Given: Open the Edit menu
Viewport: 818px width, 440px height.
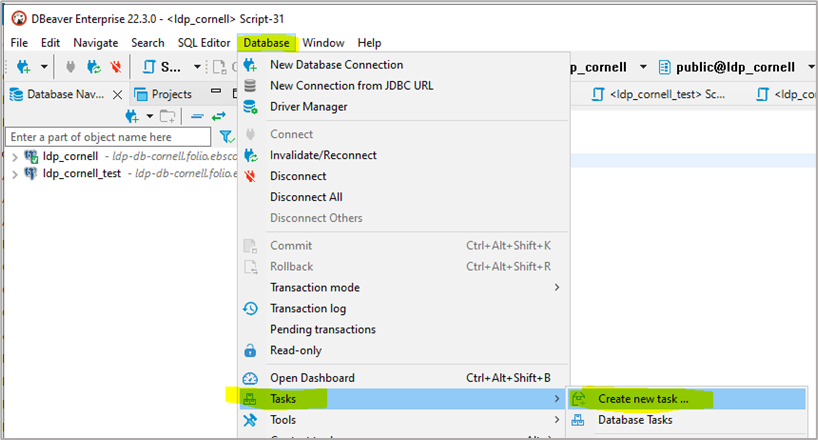Looking at the screenshot, I should (x=50, y=43).
